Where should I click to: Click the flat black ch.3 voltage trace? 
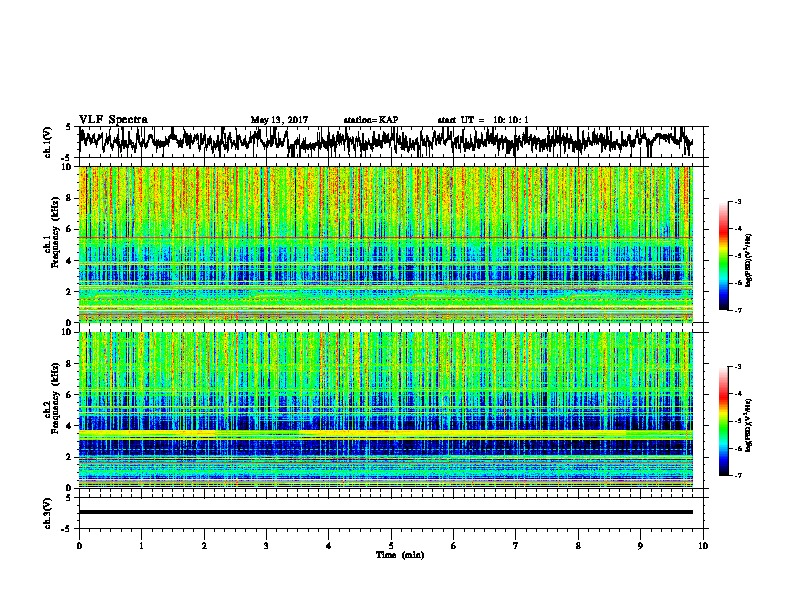pyautogui.click(x=385, y=512)
